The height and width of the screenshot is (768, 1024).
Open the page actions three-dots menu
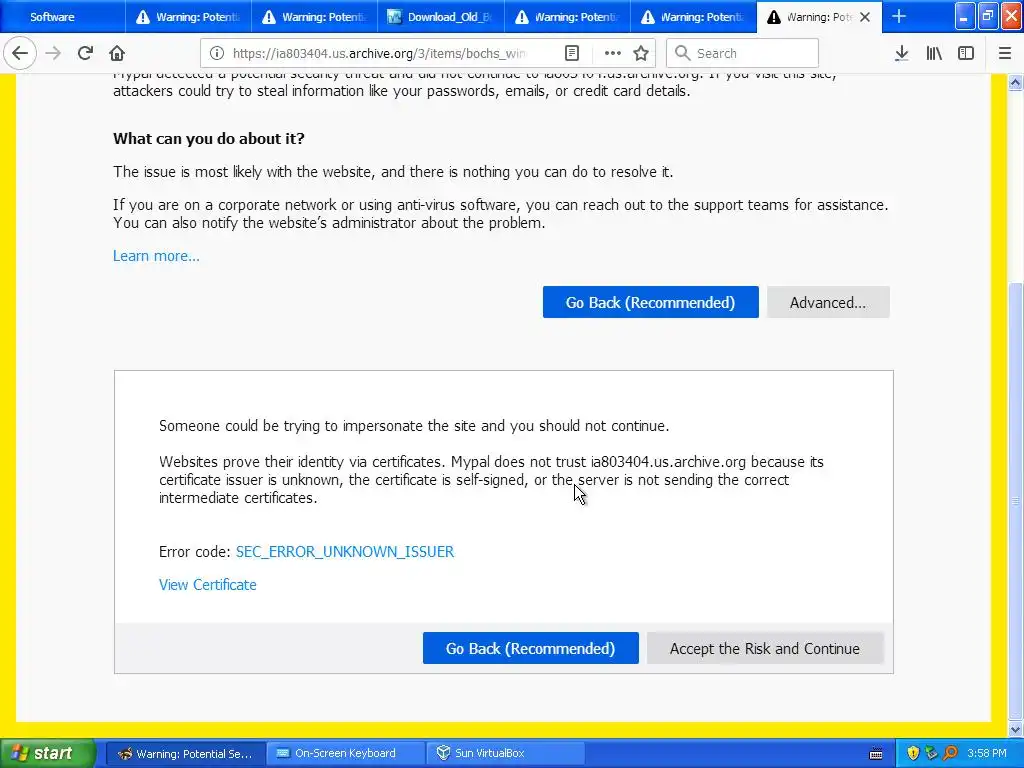tap(613, 53)
